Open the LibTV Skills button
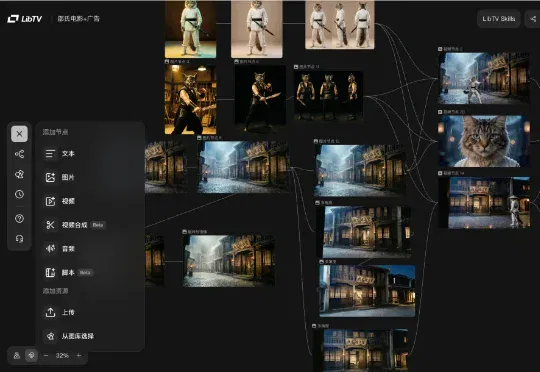This screenshot has height=372, width=540. coord(498,19)
